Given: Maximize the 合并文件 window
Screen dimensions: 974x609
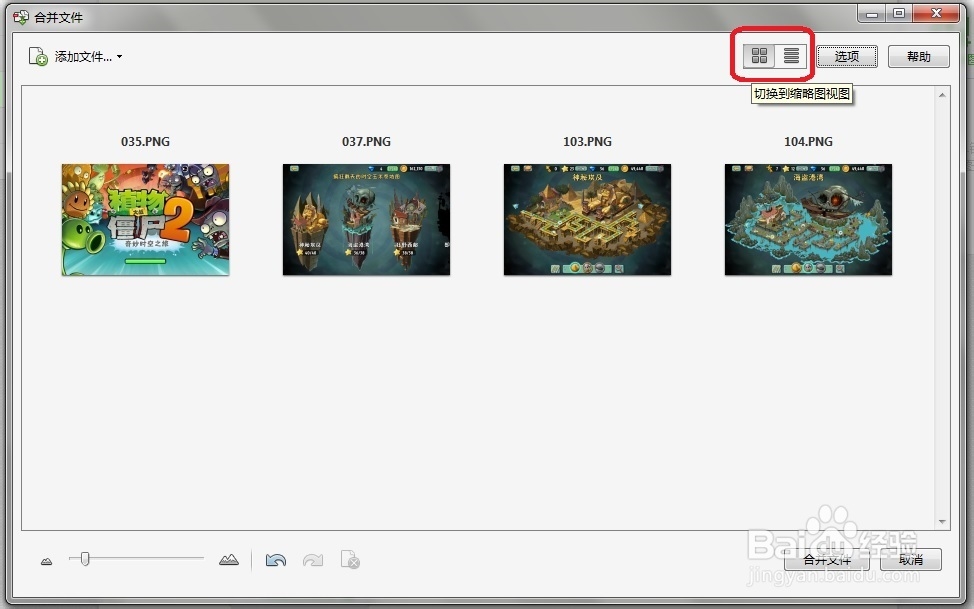Looking at the screenshot, I should click(899, 13).
